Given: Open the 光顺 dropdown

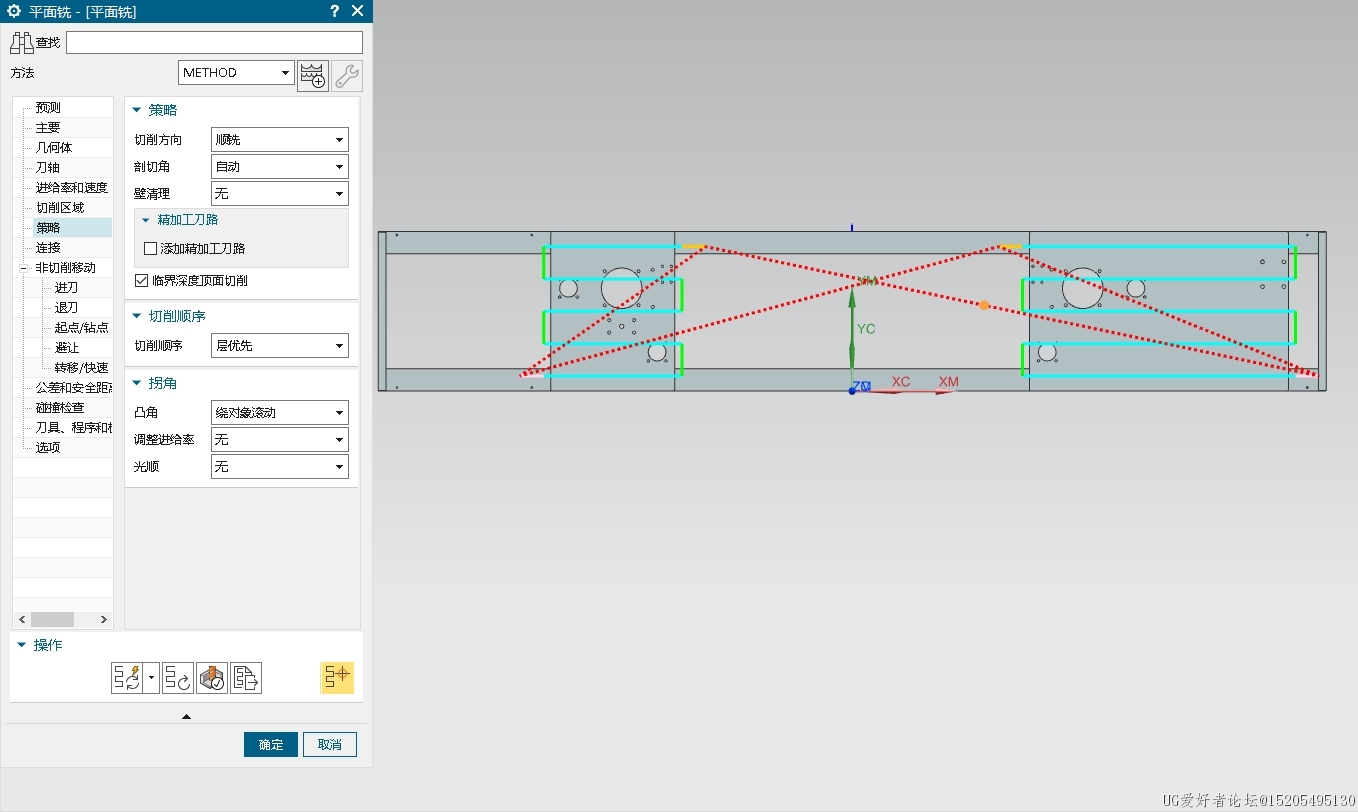Looking at the screenshot, I should (280, 467).
